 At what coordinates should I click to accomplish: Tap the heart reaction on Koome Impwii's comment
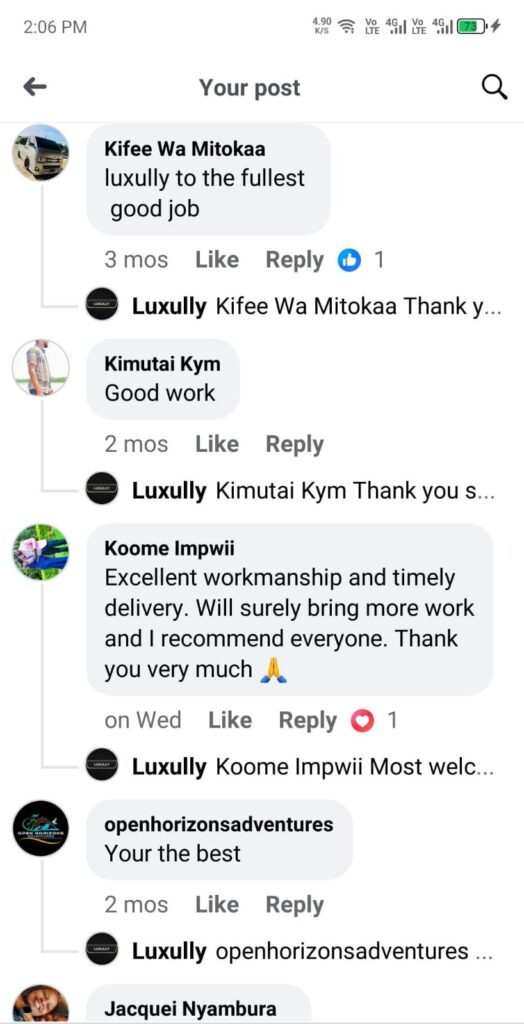click(363, 721)
